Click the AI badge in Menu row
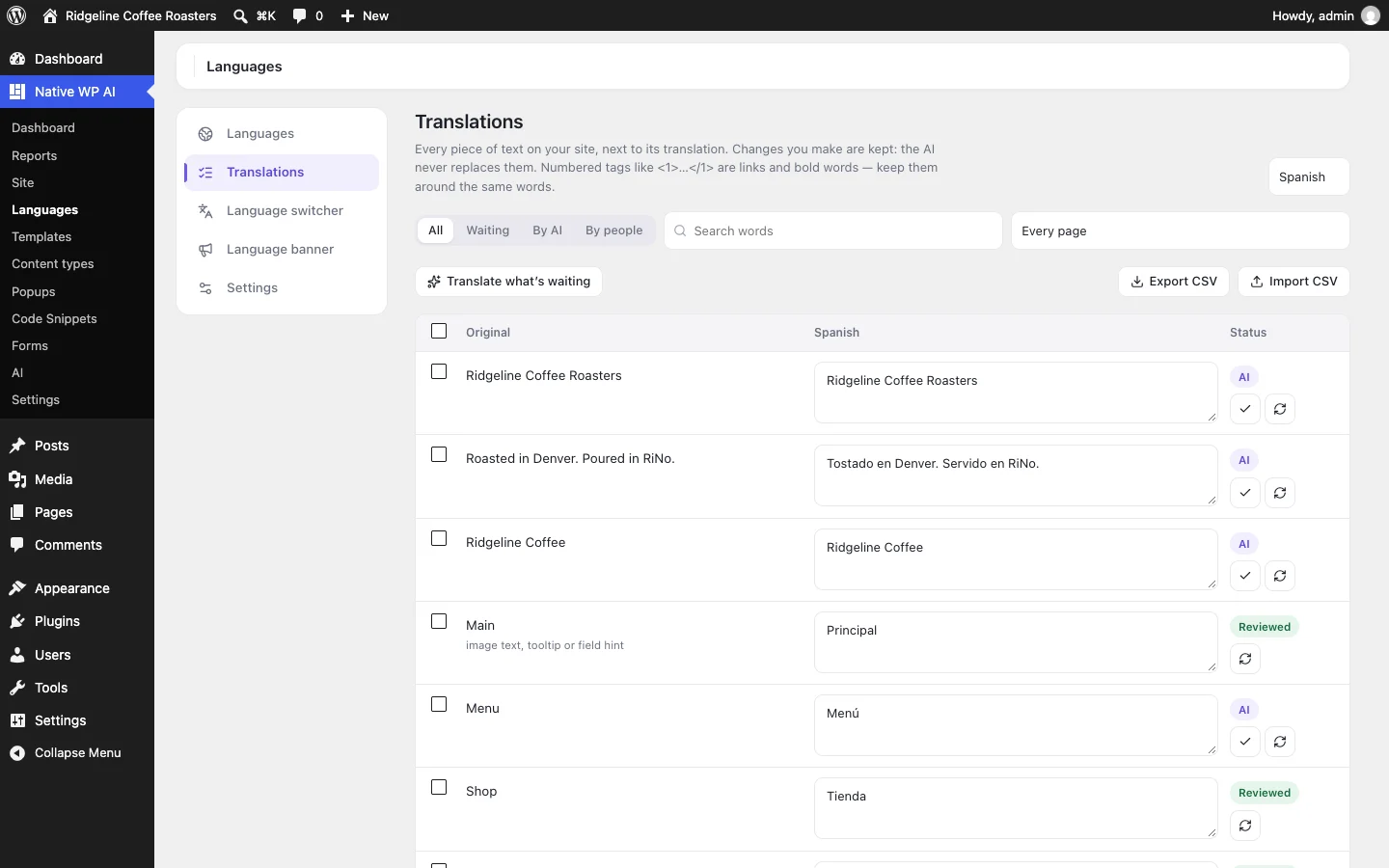 point(1244,710)
